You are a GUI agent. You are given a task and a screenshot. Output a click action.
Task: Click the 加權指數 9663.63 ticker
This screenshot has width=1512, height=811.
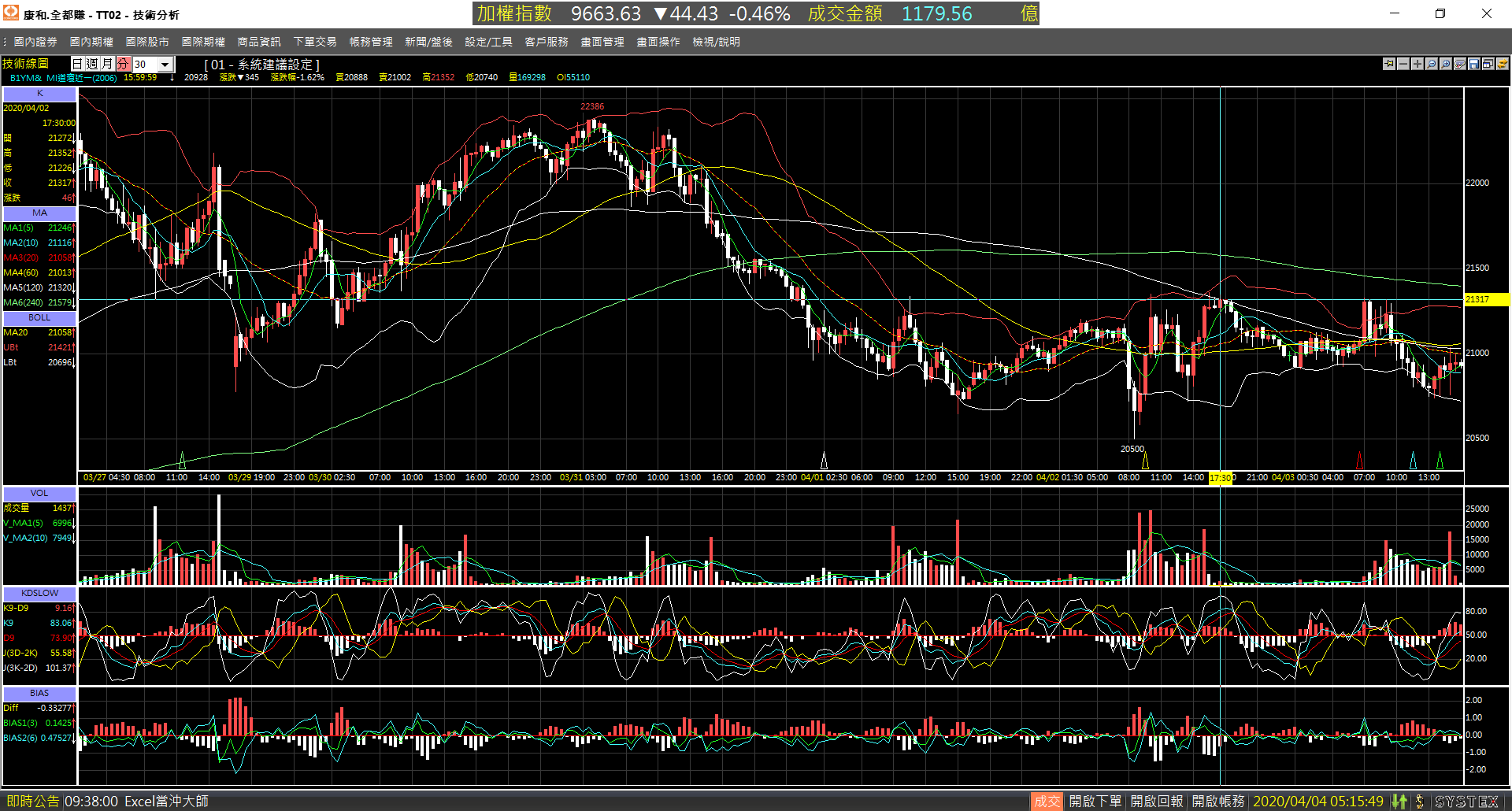click(x=558, y=13)
